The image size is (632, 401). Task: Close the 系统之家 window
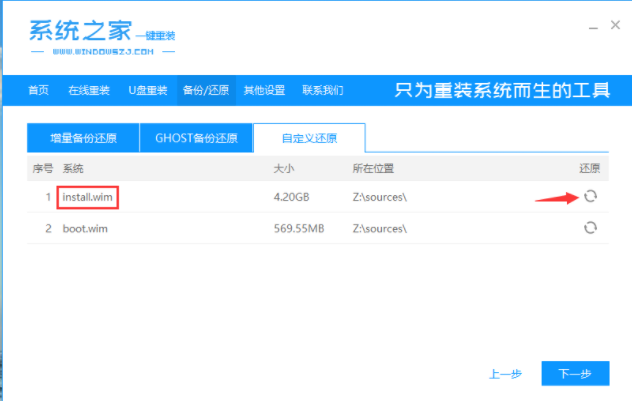point(614,26)
